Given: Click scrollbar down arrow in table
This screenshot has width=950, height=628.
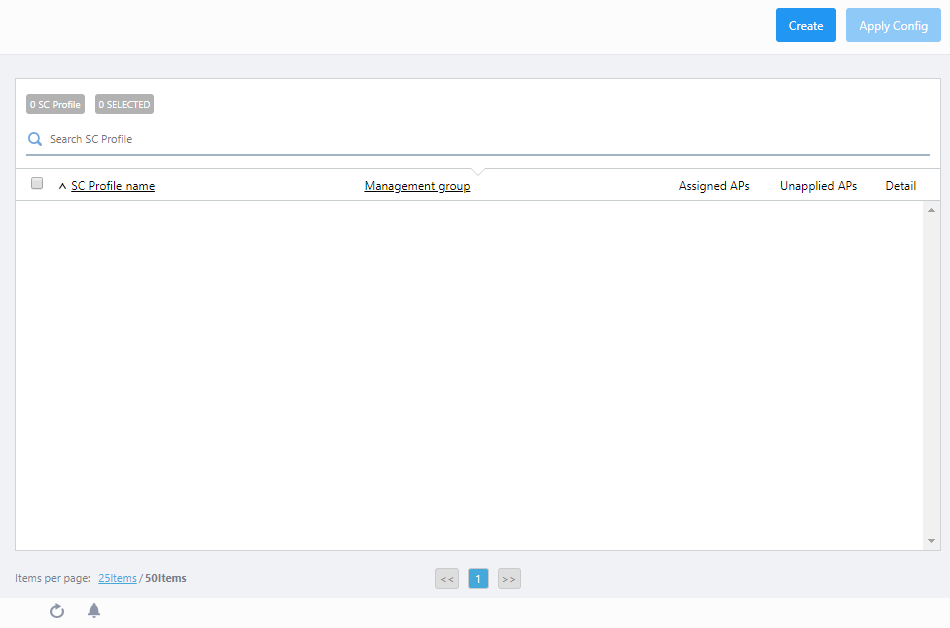Looking at the screenshot, I should pos(931,541).
